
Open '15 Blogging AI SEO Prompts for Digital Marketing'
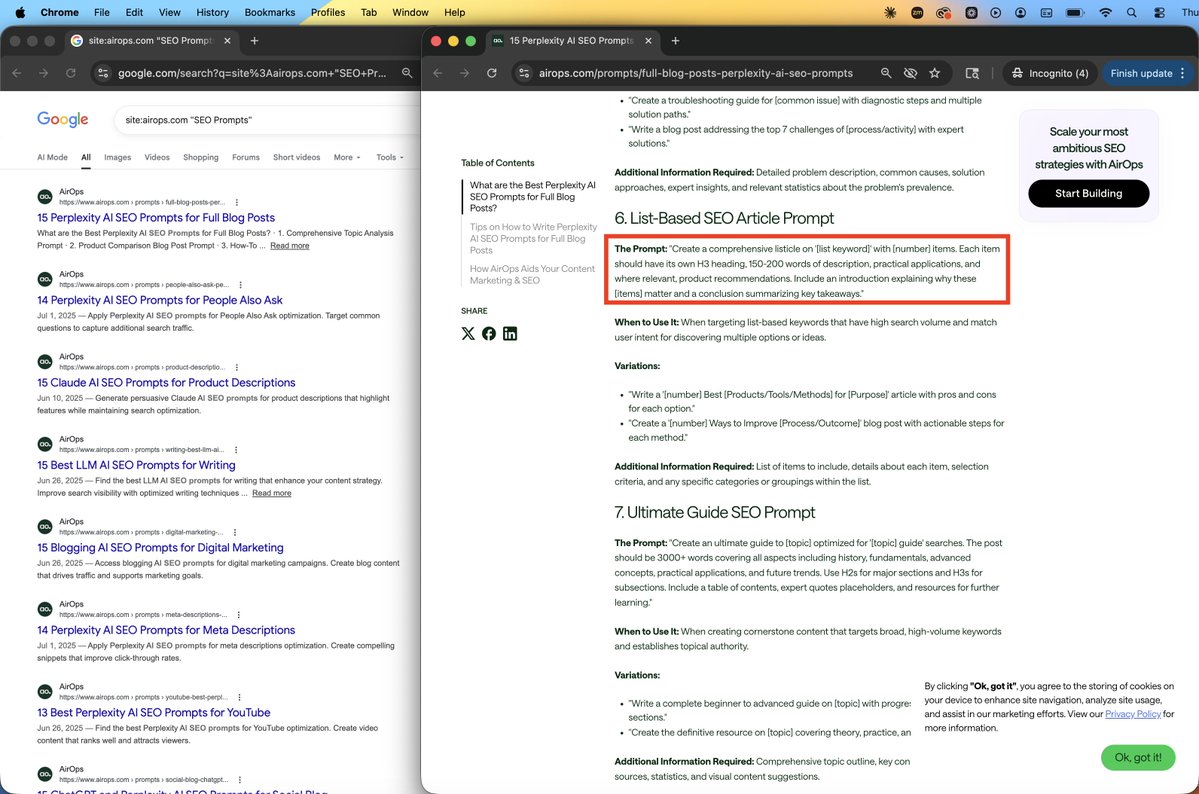click(161, 548)
